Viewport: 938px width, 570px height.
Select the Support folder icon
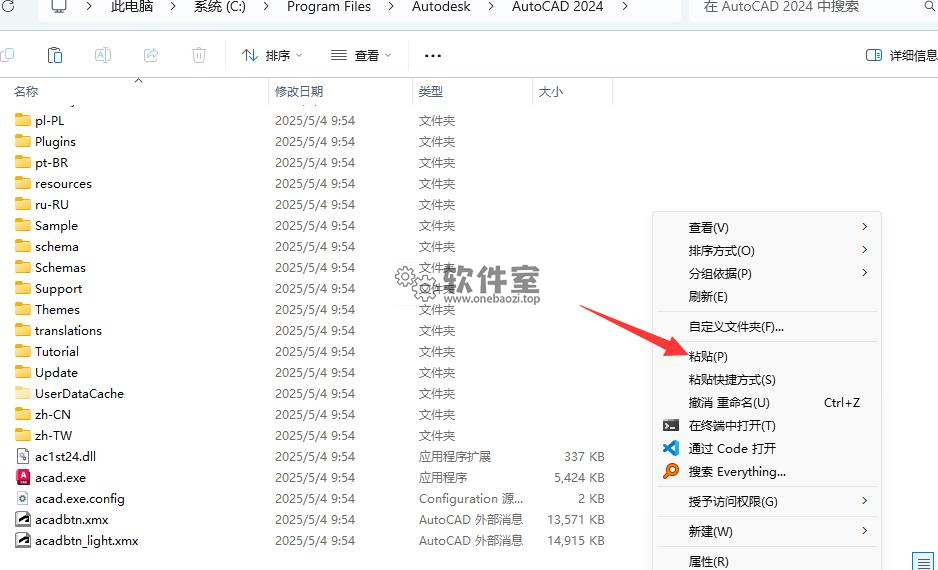point(23,288)
